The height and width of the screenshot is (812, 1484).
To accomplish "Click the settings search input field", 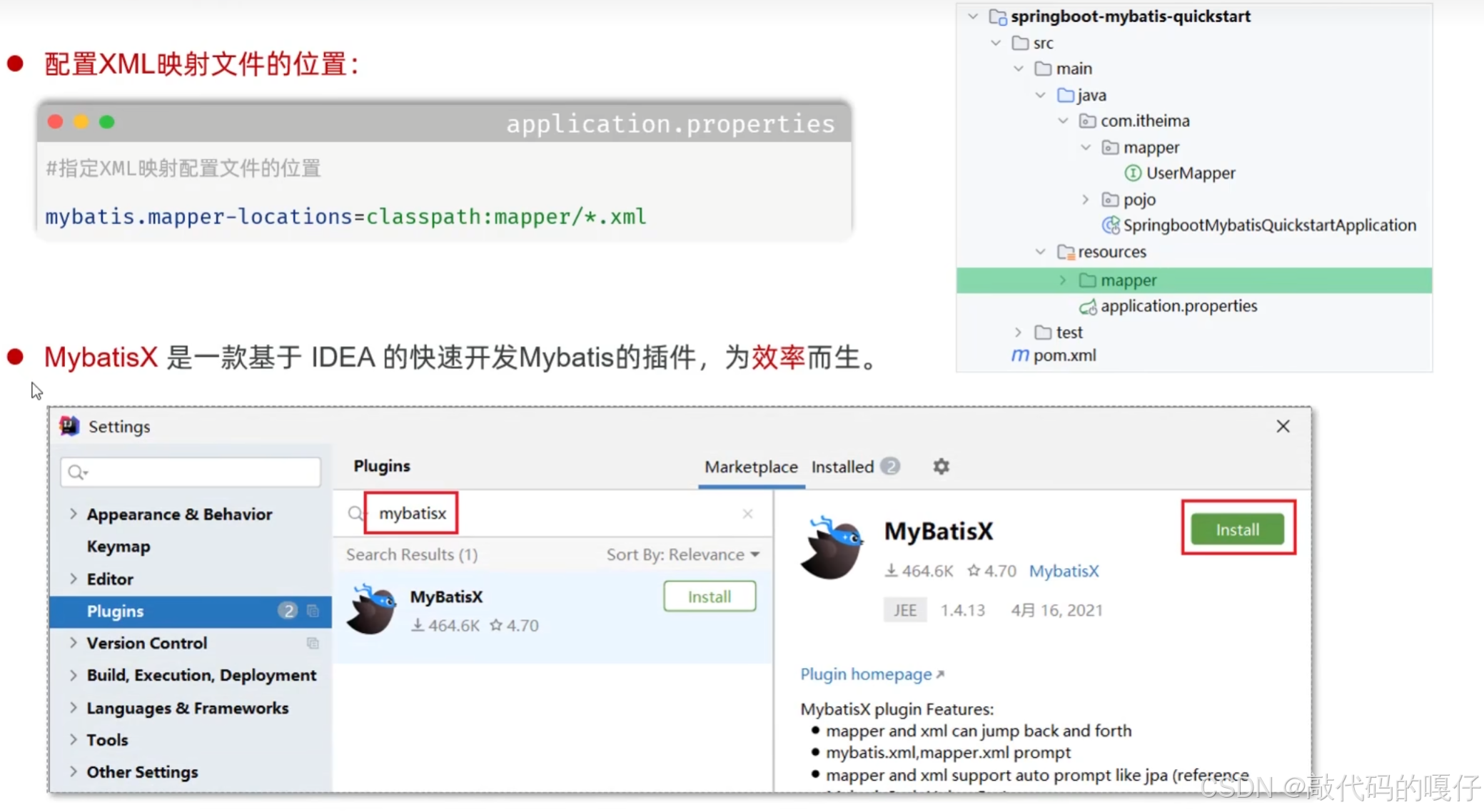I will pyautogui.click(x=191, y=472).
